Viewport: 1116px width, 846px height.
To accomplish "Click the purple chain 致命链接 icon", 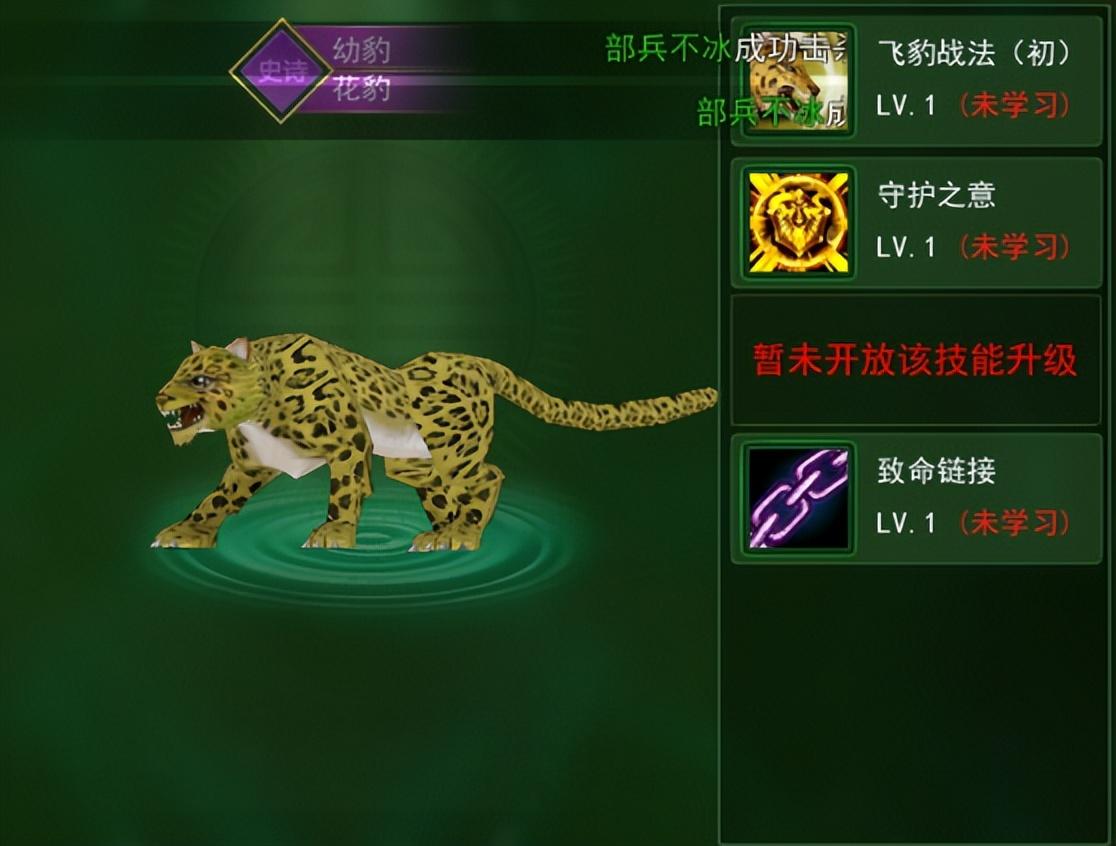I will (x=798, y=497).
